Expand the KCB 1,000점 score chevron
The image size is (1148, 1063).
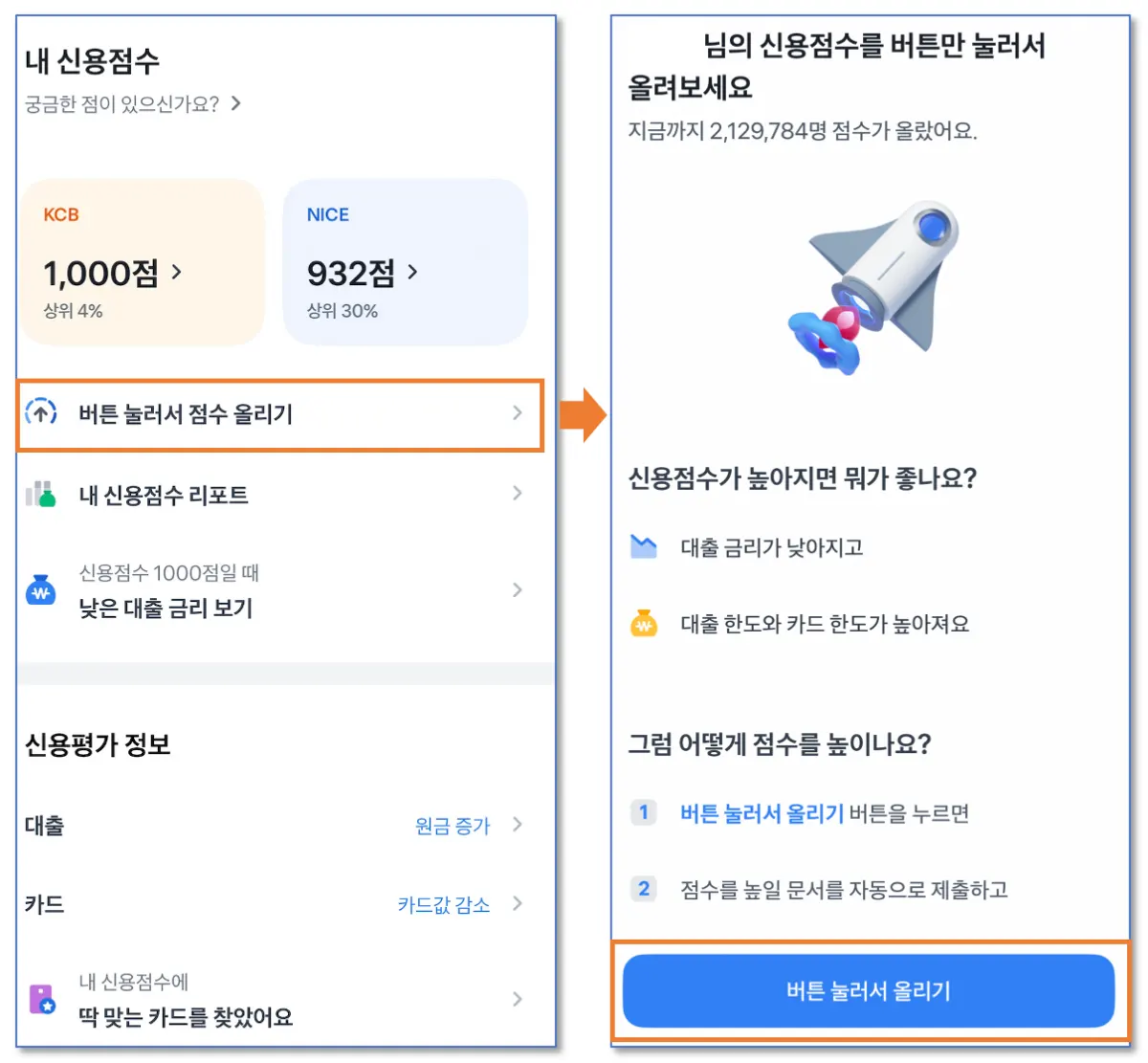[177, 273]
